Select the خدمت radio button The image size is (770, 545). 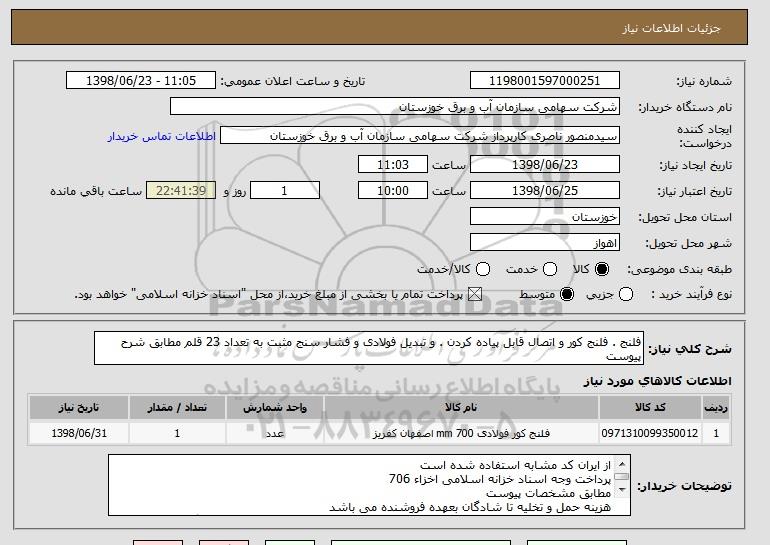click(550, 269)
